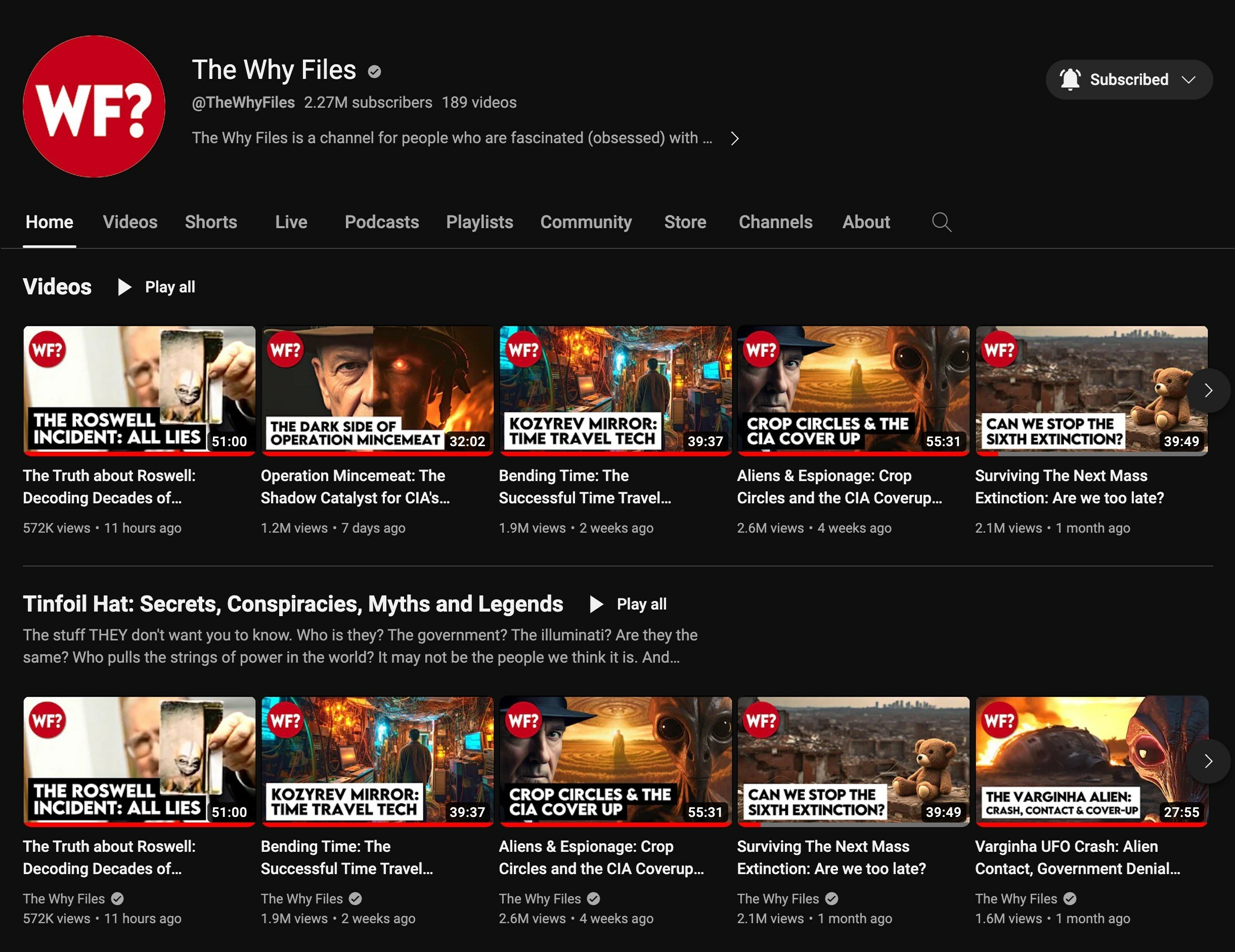Open the Subscribed dropdown chevron
Screen dimensions: 1235x952
click(1188, 80)
